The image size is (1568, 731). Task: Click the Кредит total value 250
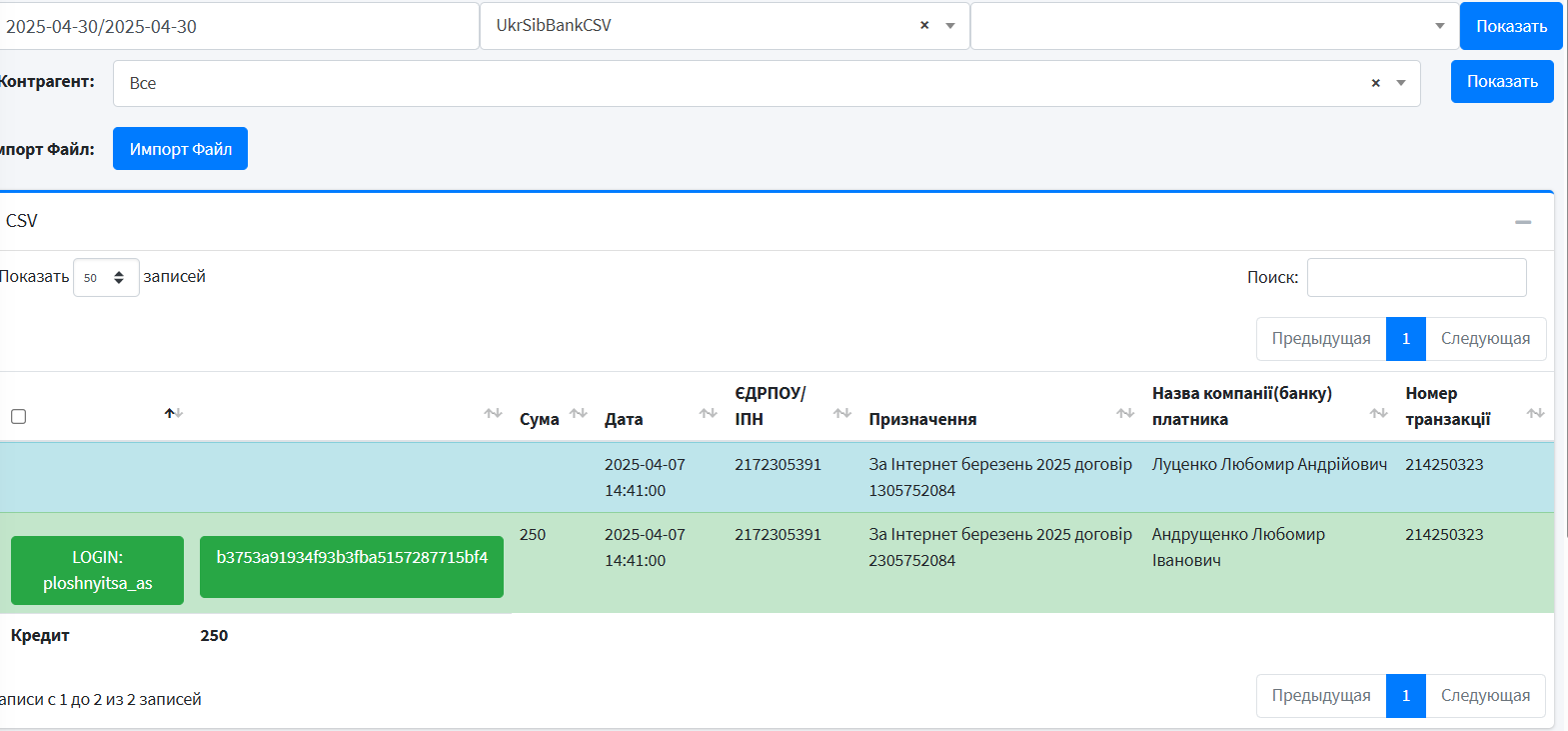click(x=214, y=635)
